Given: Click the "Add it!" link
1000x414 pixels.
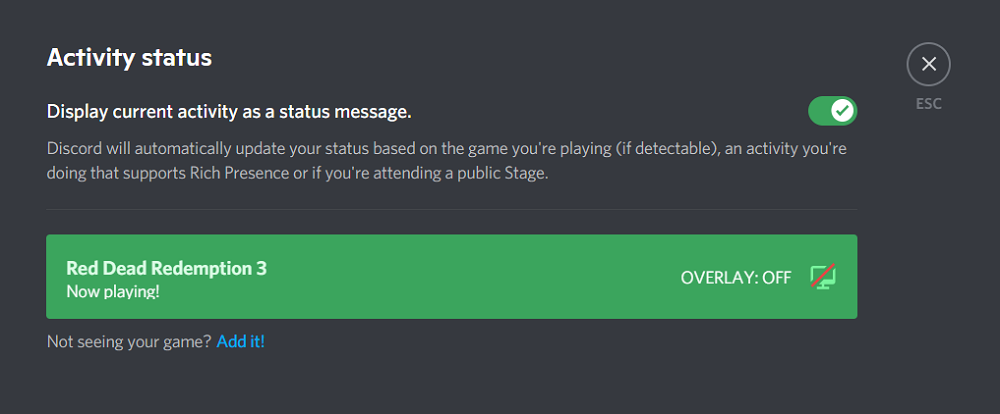Looking at the screenshot, I should tap(241, 342).
